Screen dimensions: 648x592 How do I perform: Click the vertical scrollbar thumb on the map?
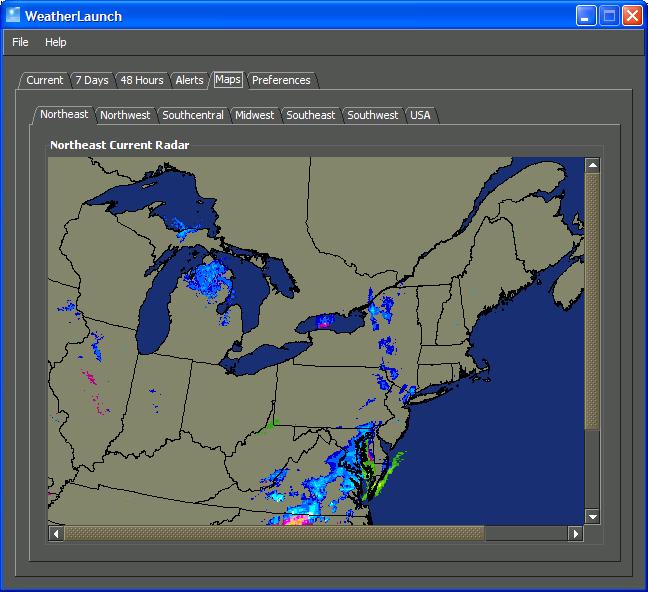point(592,300)
